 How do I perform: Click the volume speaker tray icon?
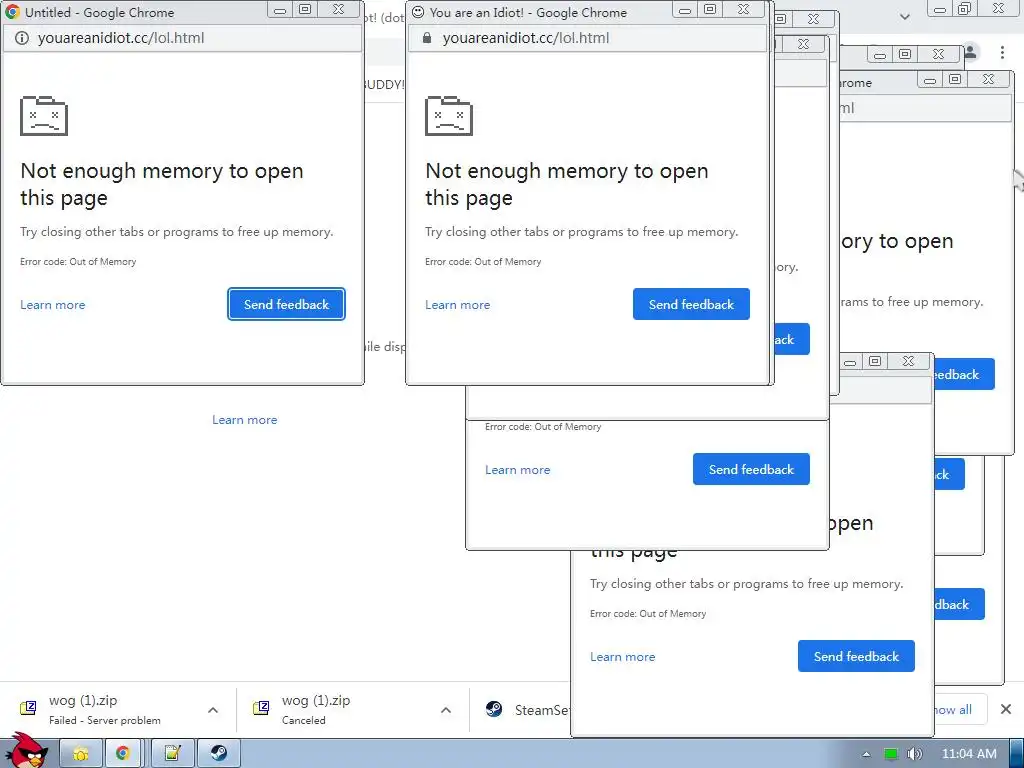point(915,754)
